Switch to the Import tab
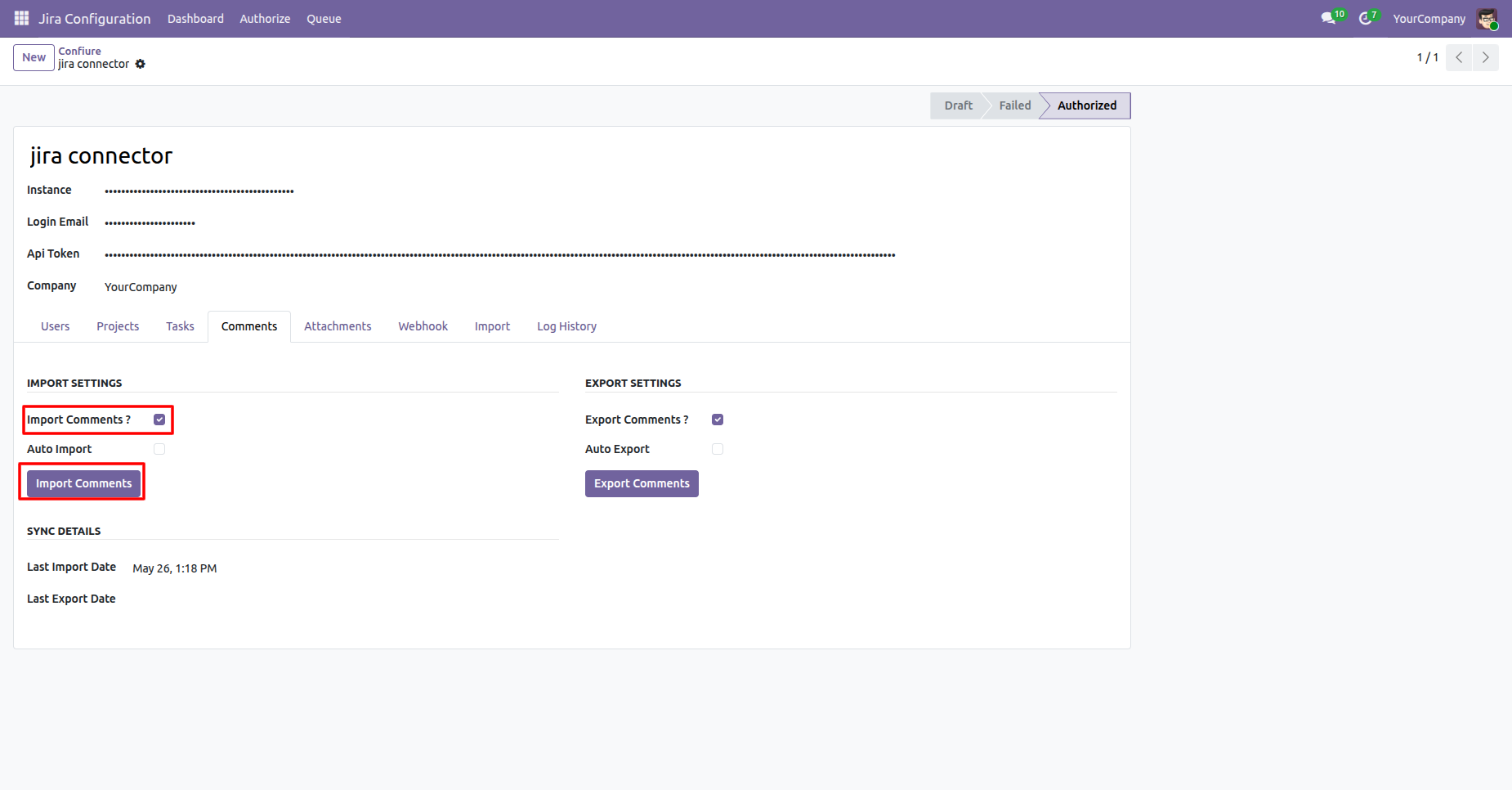1512x790 pixels. click(x=492, y=326)
